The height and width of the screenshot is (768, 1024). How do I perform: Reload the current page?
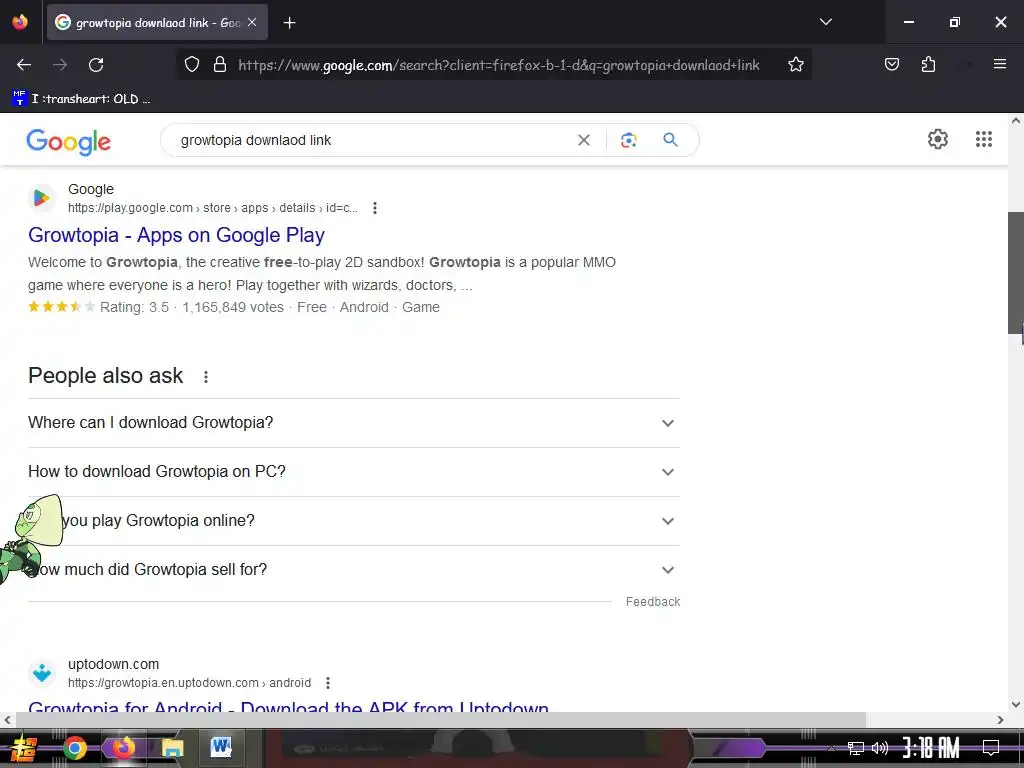tap(96, 65)
